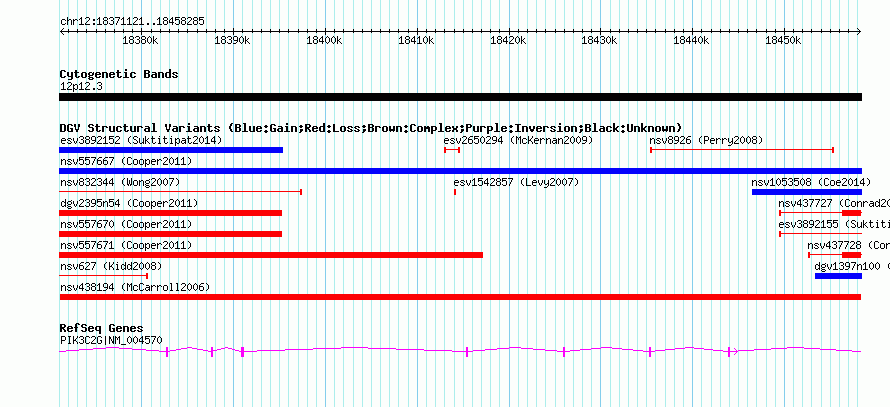This screenshot has height=407, width=890.
Task: Select the blue esv3892152 gain bar
Action: click(x=171, y=150)
